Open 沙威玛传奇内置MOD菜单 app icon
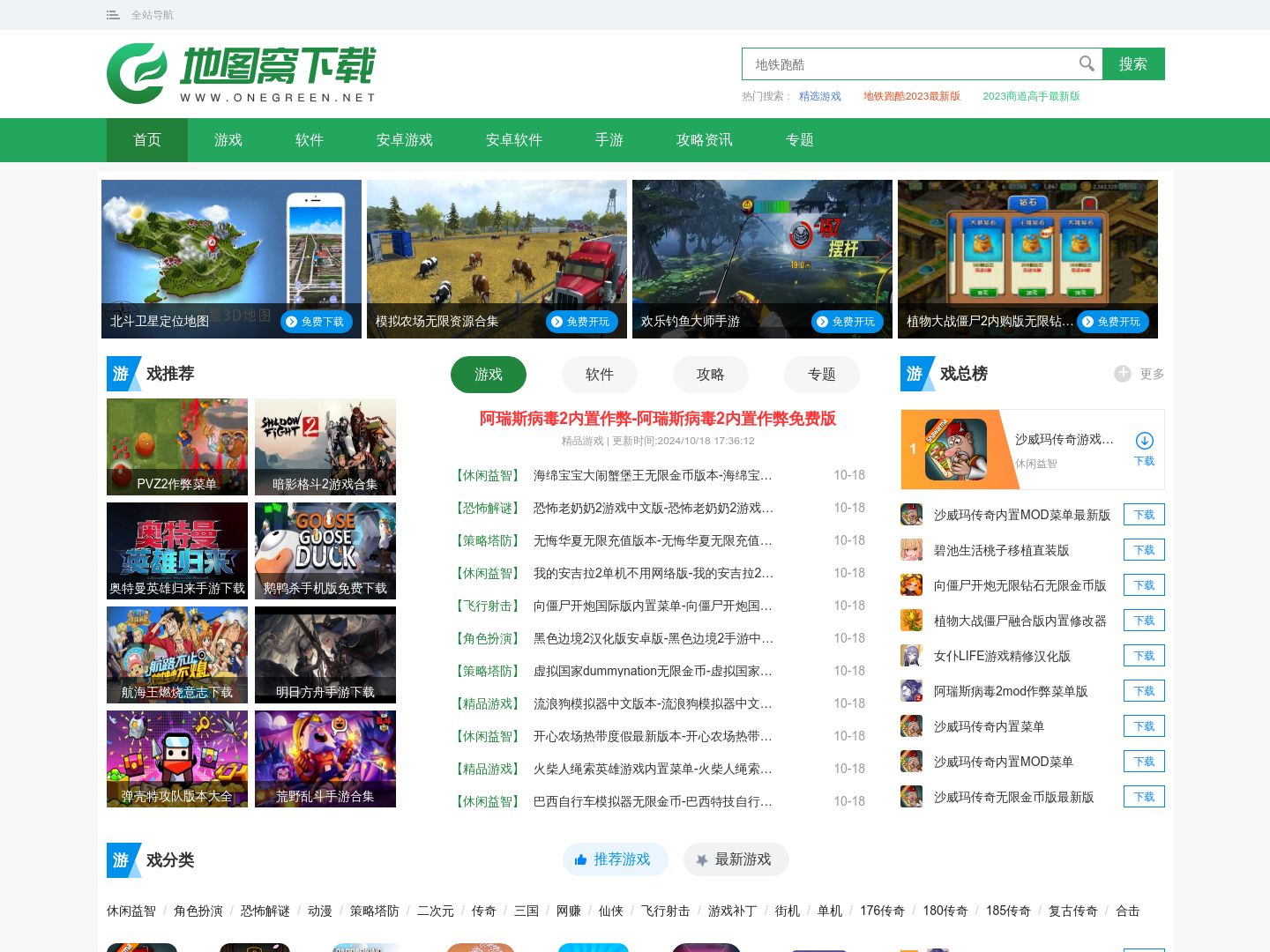Viewport: 1270px width, 952px height. click(911, 762)
